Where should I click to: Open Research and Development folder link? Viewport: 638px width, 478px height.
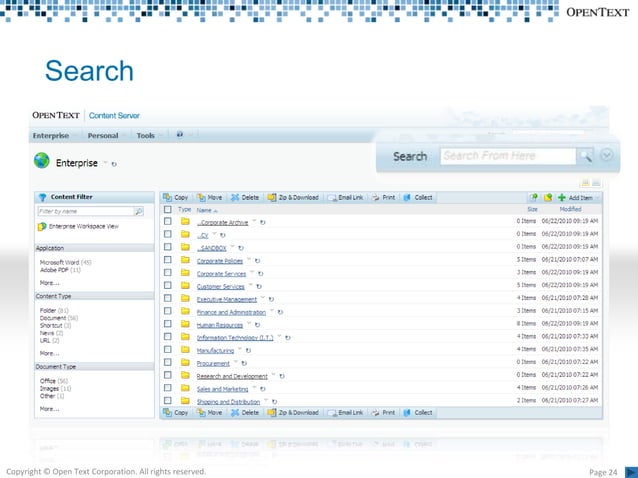[x=232, y=376]
